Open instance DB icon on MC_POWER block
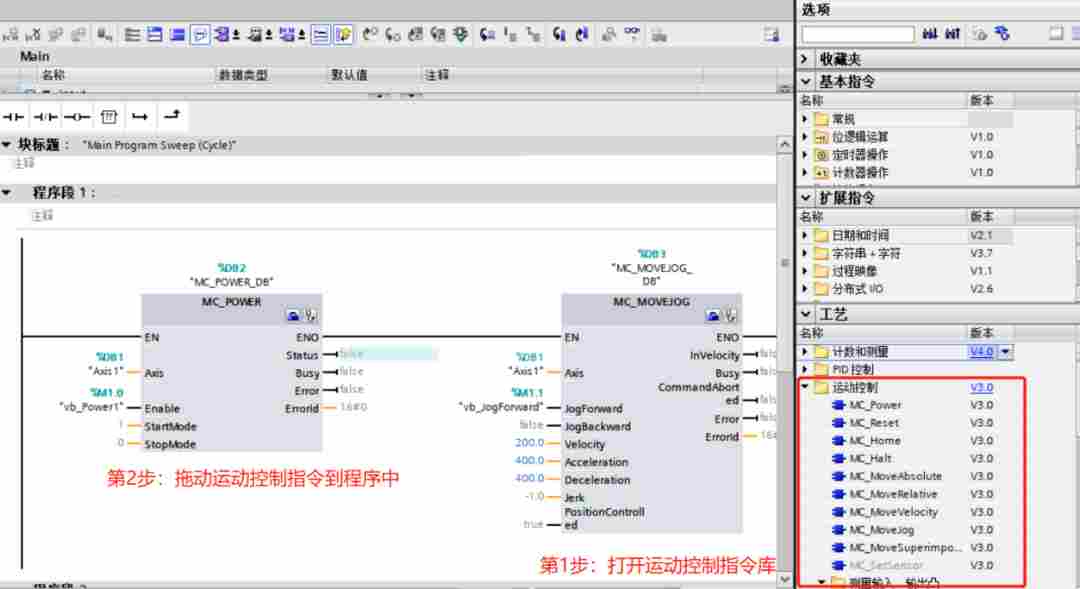Screen dimensions: 1080x589 [293, 316]
